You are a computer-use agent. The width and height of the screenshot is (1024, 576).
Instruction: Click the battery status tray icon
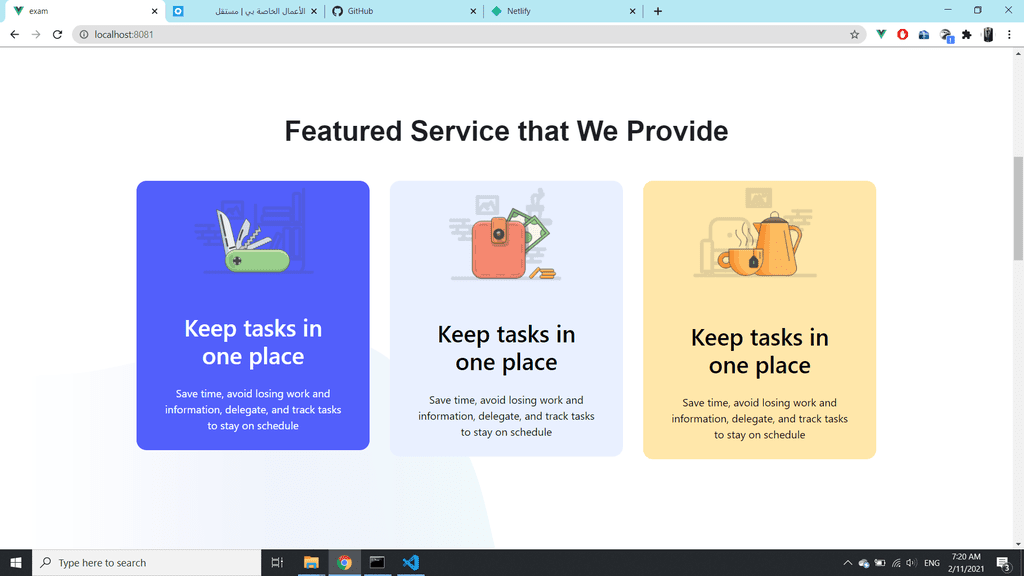click(880, 563)
